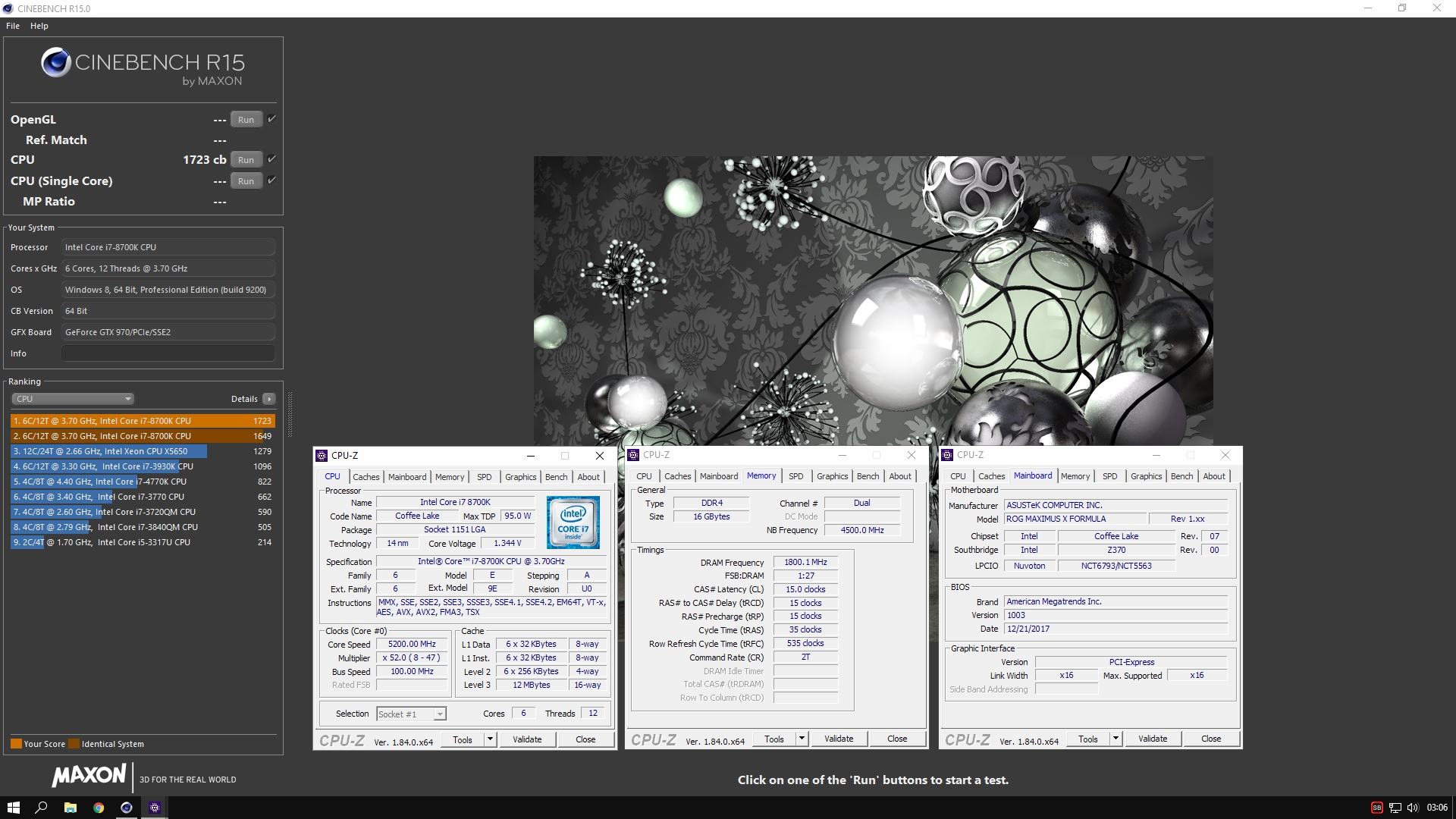Select the Core i5-3317U ranking row

click(x=142, y=542)
